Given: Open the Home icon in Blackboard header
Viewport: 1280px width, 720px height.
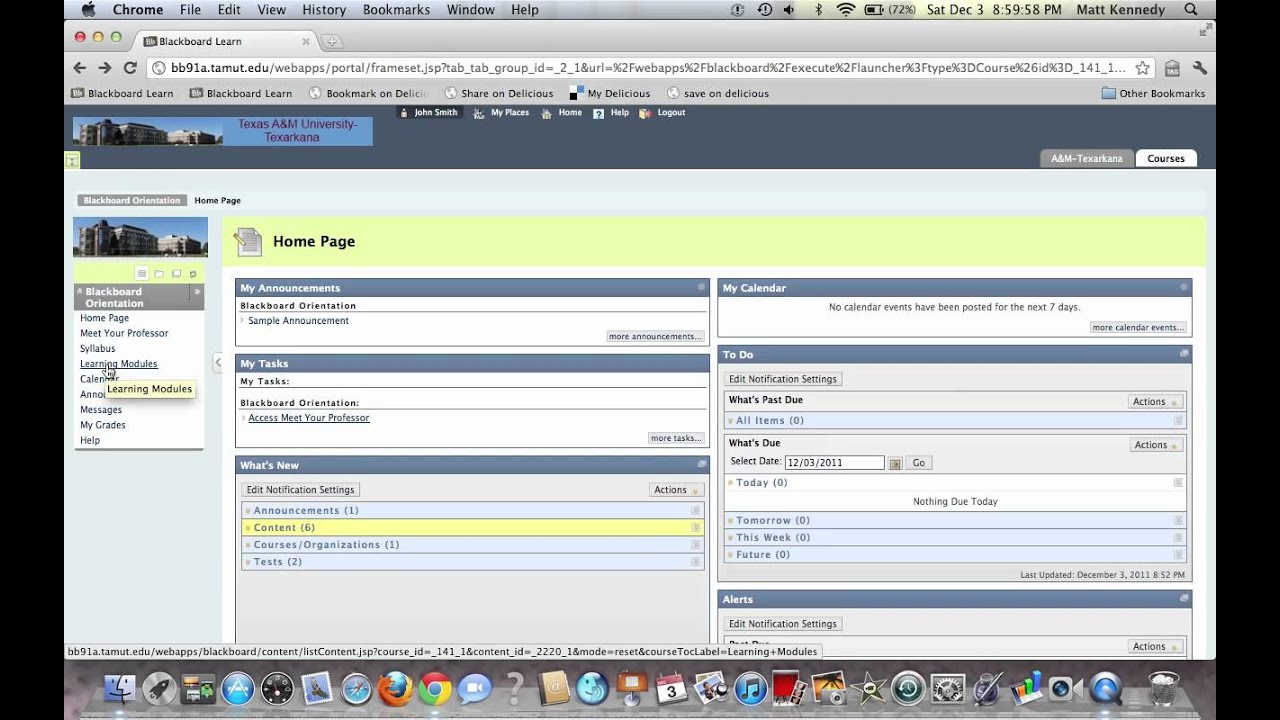Looking at the screenshot, I should coord(546,113).
